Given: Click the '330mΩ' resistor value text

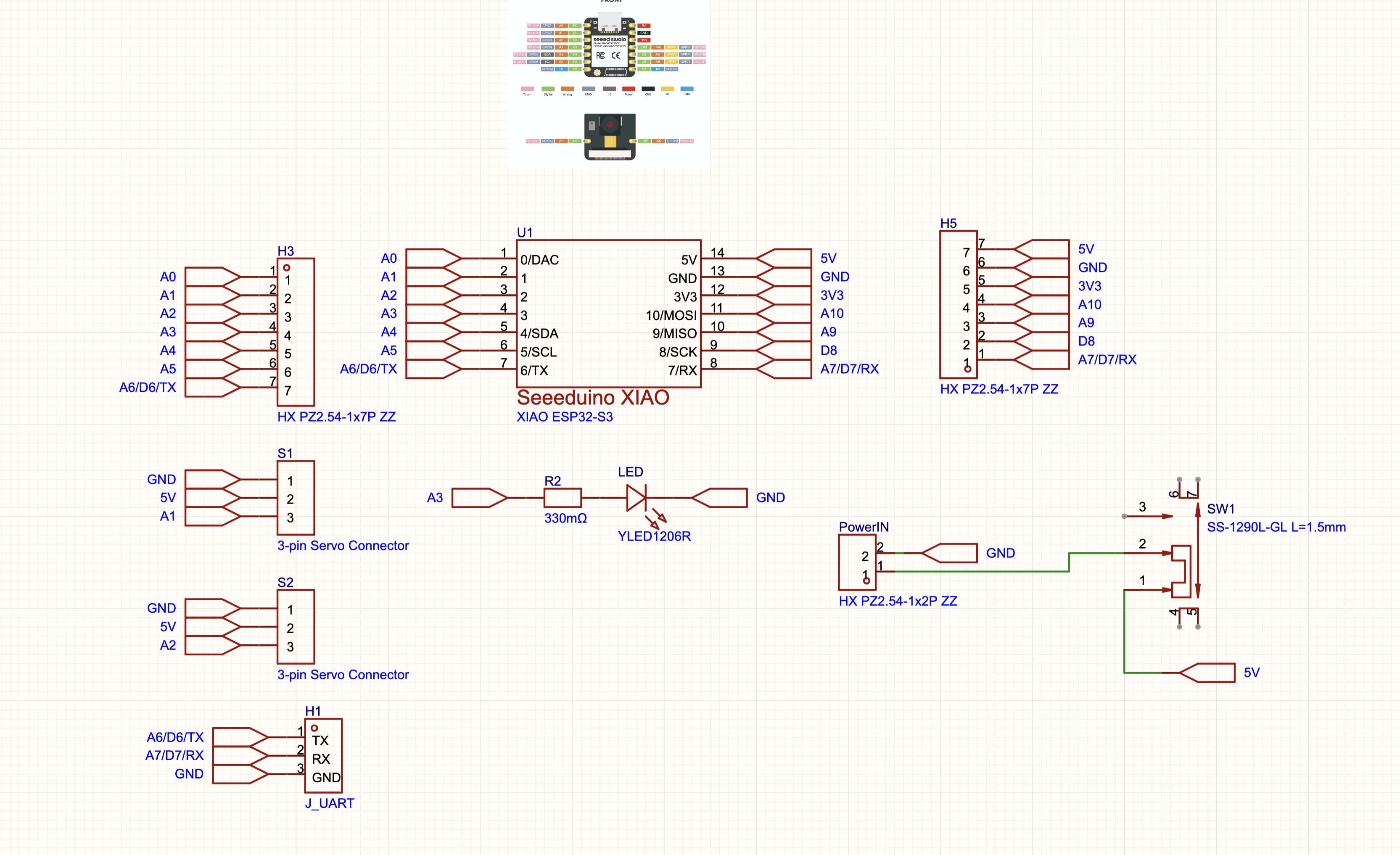Looking at the screenshot, I should (565, 518).
